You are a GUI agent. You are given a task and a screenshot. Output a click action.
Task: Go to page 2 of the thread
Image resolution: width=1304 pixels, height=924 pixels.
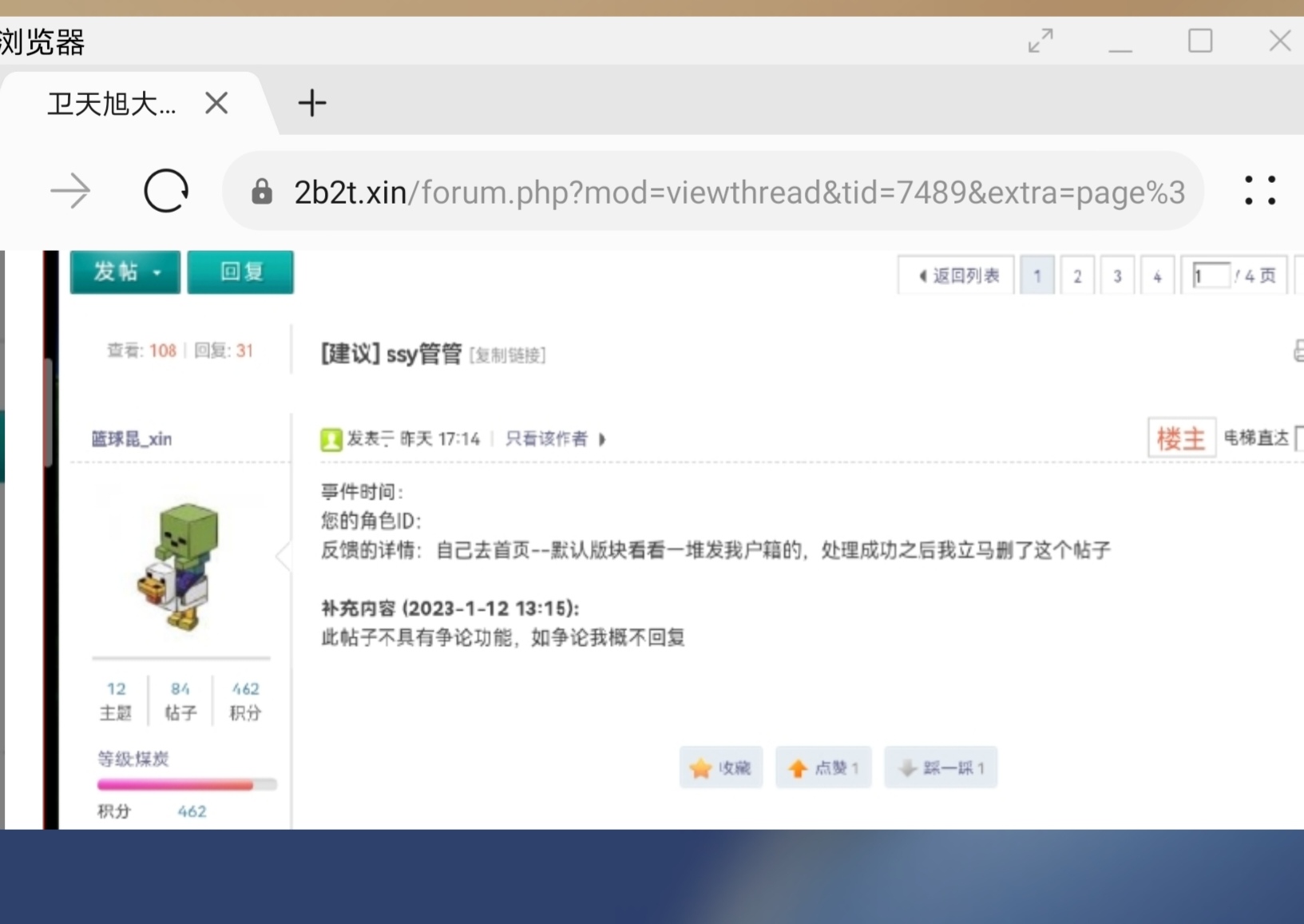(1077, 275)
